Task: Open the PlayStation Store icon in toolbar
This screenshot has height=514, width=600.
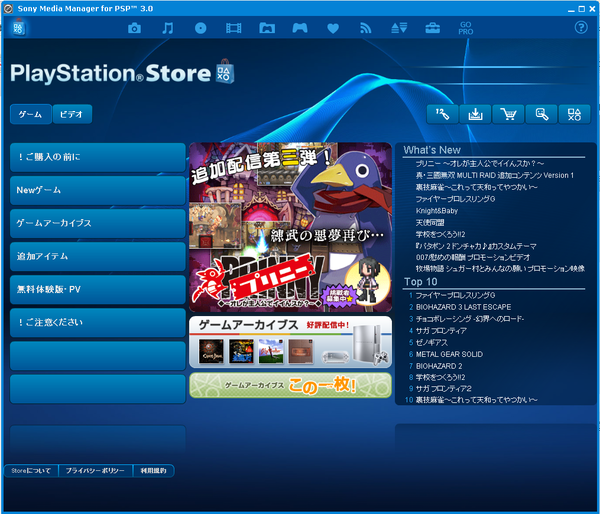Action: tap(18, 28)
